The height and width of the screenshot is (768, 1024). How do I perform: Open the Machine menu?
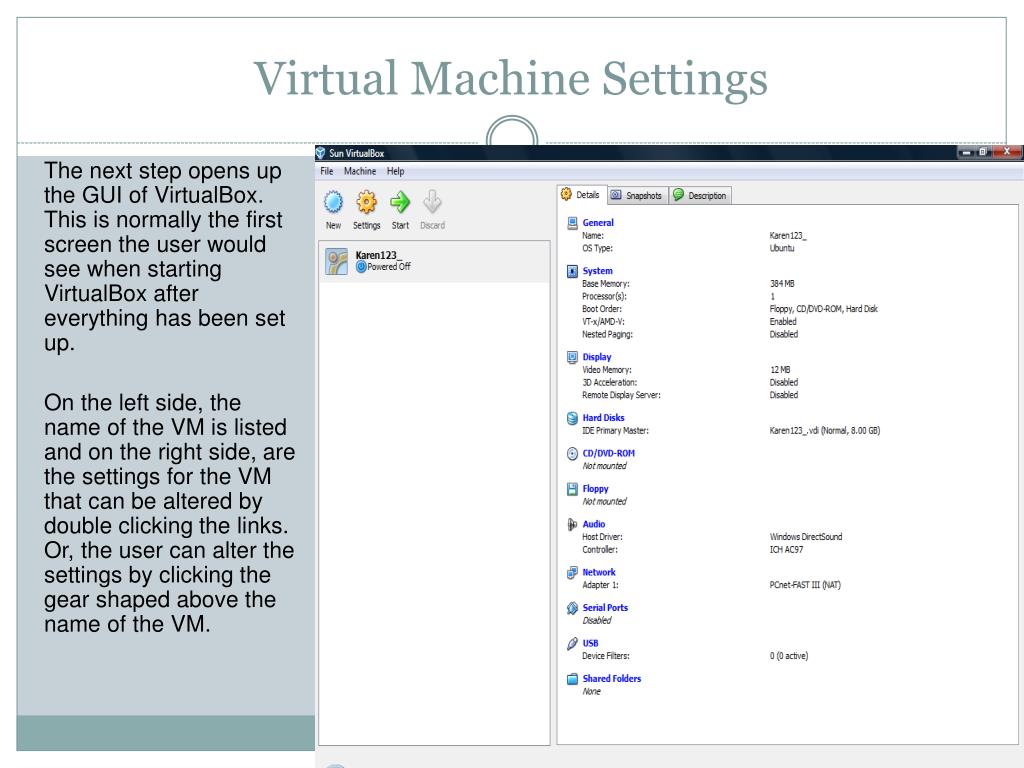pos(360,171)
